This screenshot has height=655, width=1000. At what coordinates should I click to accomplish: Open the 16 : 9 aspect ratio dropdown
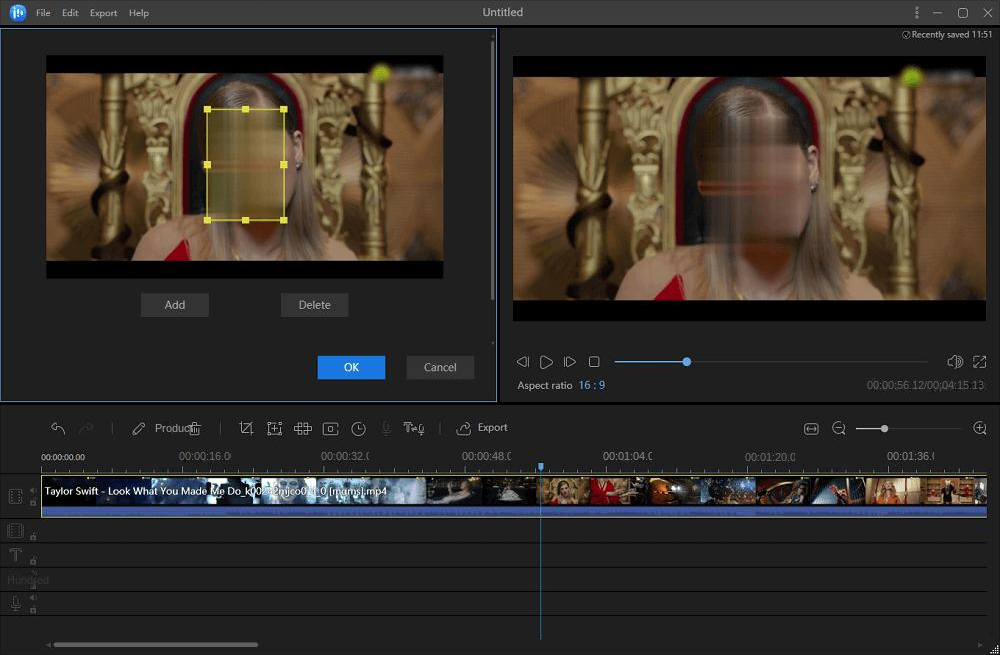pos(591,385)
